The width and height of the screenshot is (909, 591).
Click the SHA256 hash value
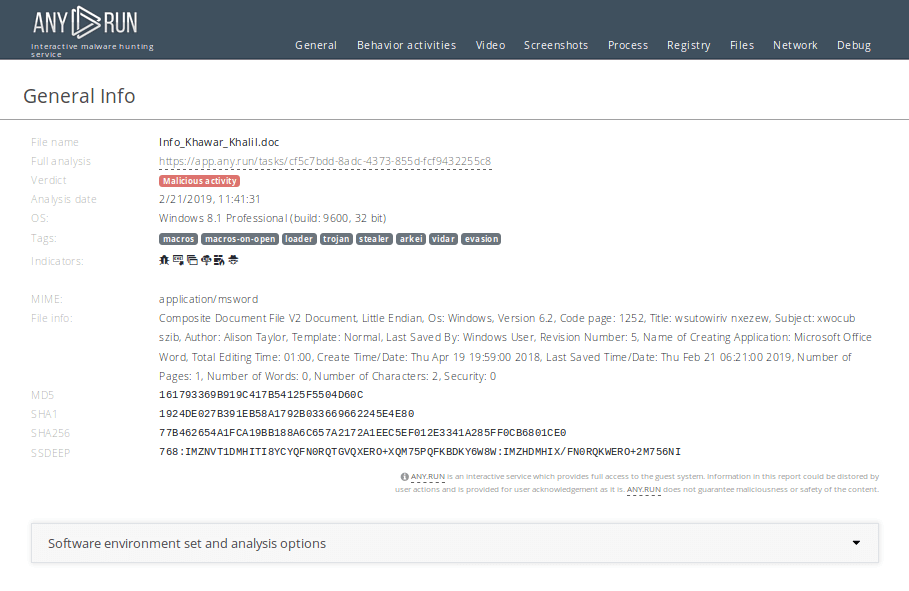point(362,433)
